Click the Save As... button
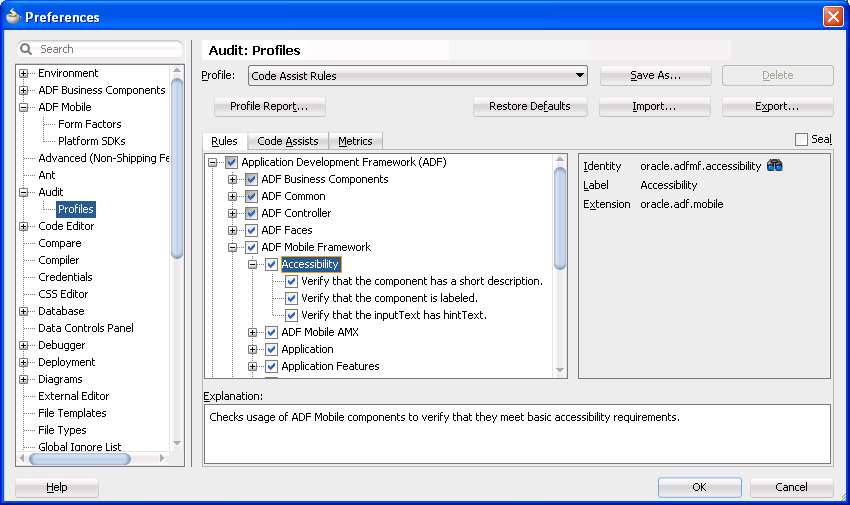Viewport: 850px width, 505px height. click(655, 75)
